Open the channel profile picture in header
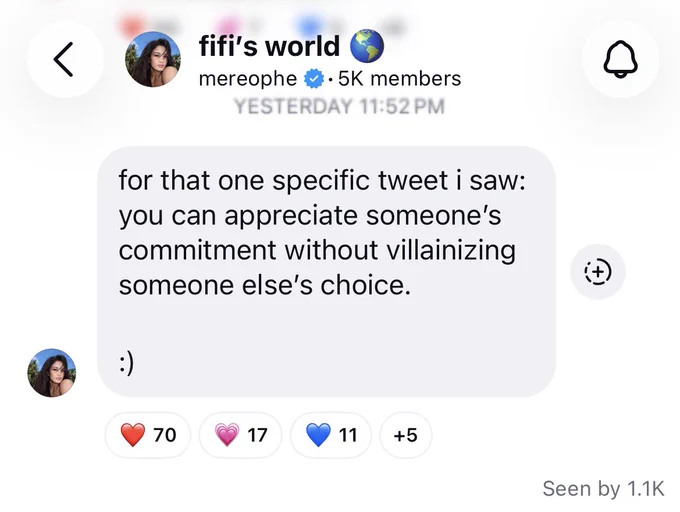Screen dimensions: 680x512 coord(153,59)
